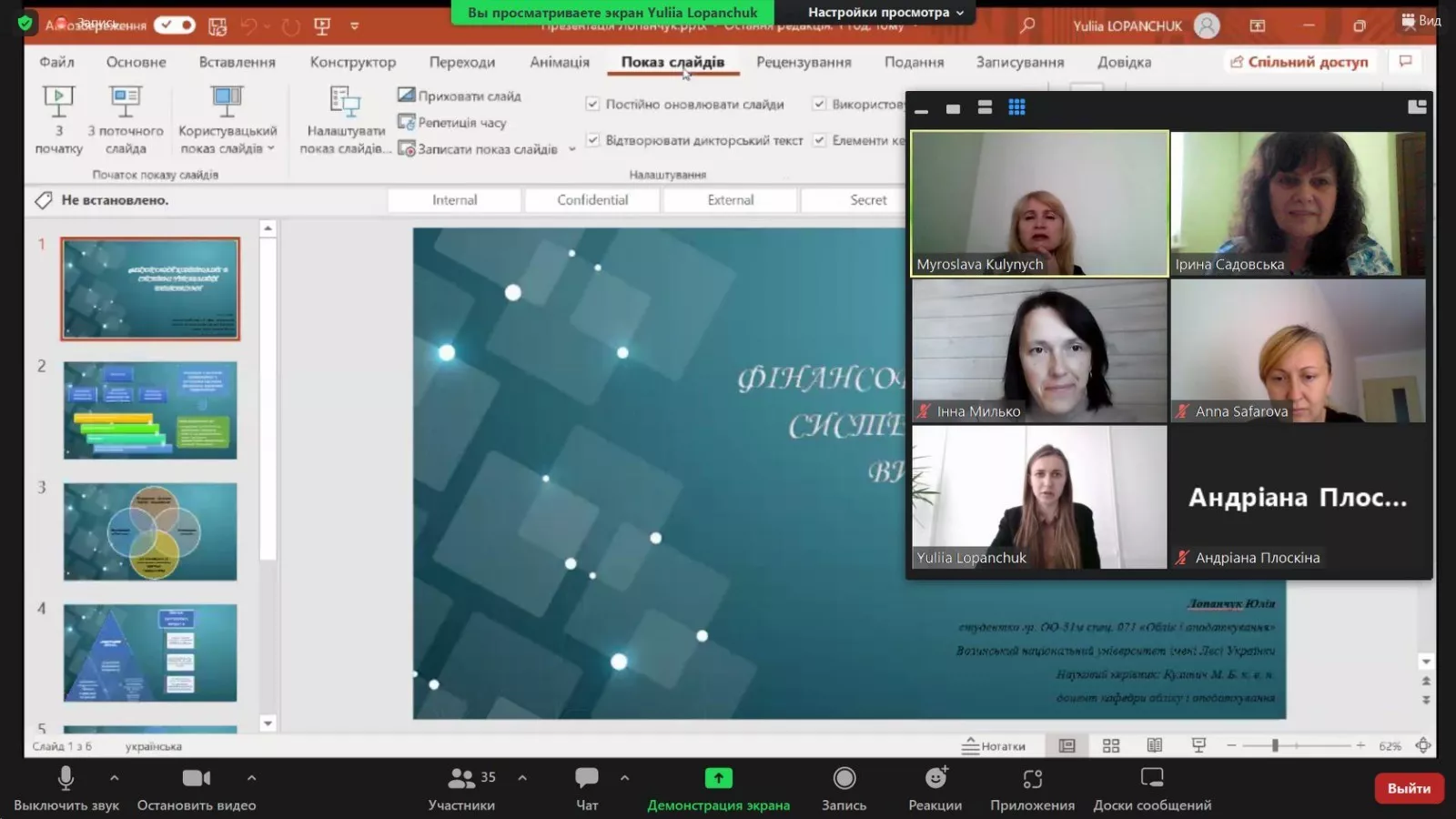The width and height of the screenshot is (1456, 819).
Task: Expand audio options arrow next to microphone
Action: pos(114,778)
